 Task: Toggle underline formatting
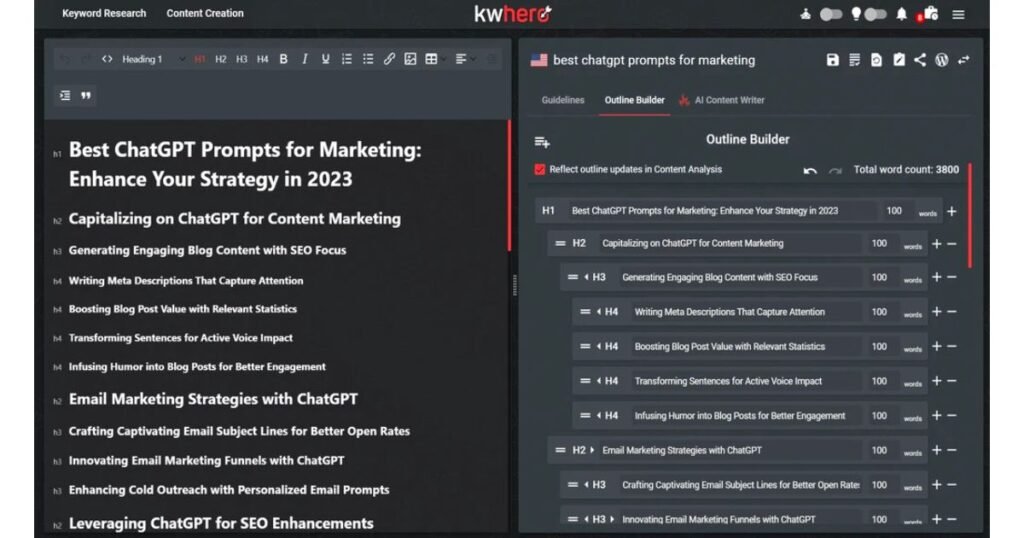pos(325,59)
